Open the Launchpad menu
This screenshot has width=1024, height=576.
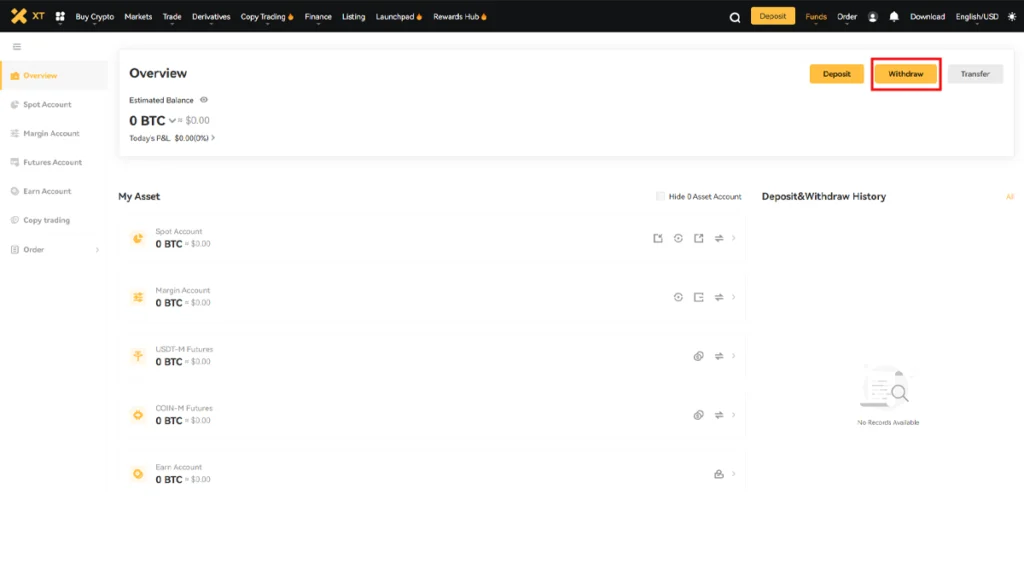398,17
